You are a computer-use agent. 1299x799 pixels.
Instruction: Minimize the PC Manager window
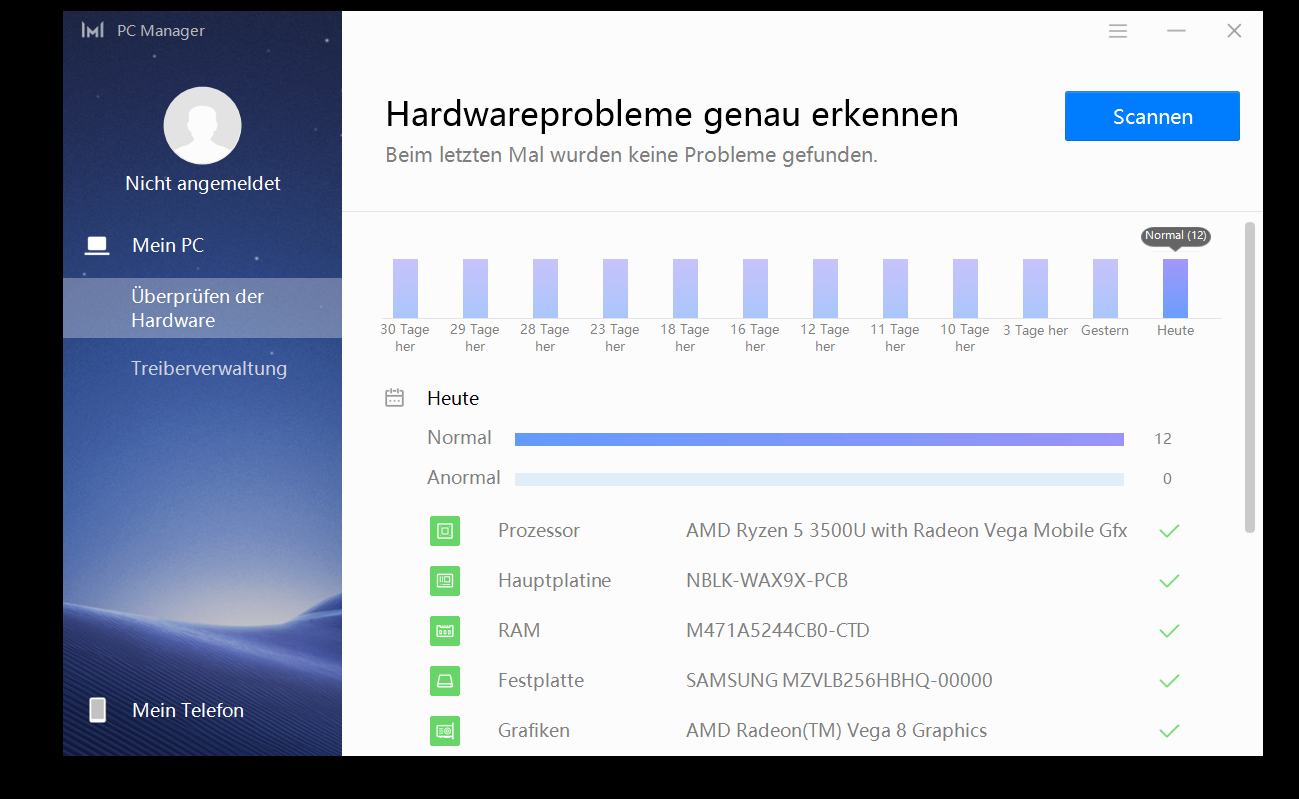[1176, 31]
